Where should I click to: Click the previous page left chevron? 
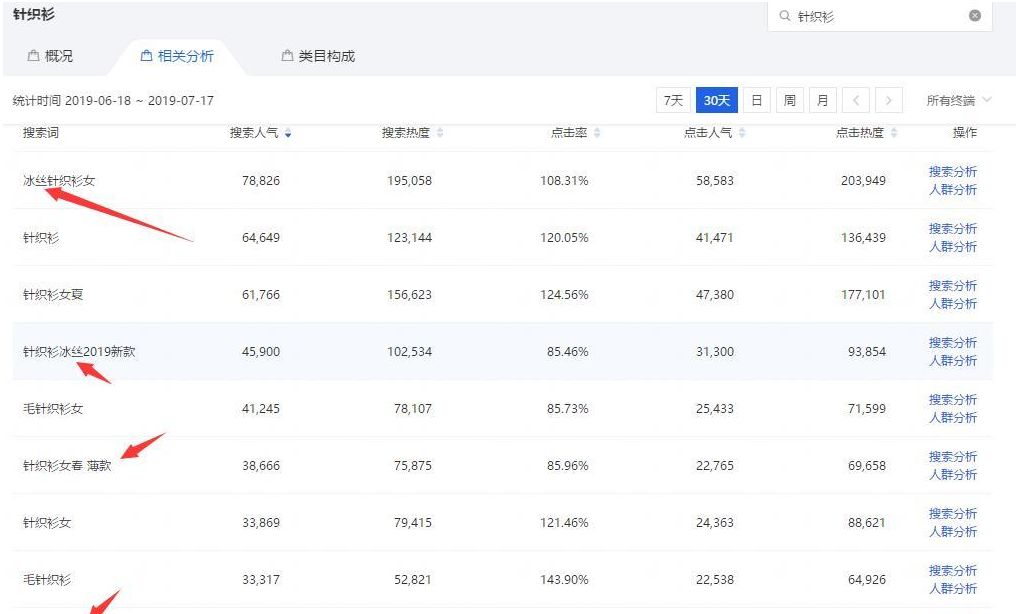[x=856, y=100]
